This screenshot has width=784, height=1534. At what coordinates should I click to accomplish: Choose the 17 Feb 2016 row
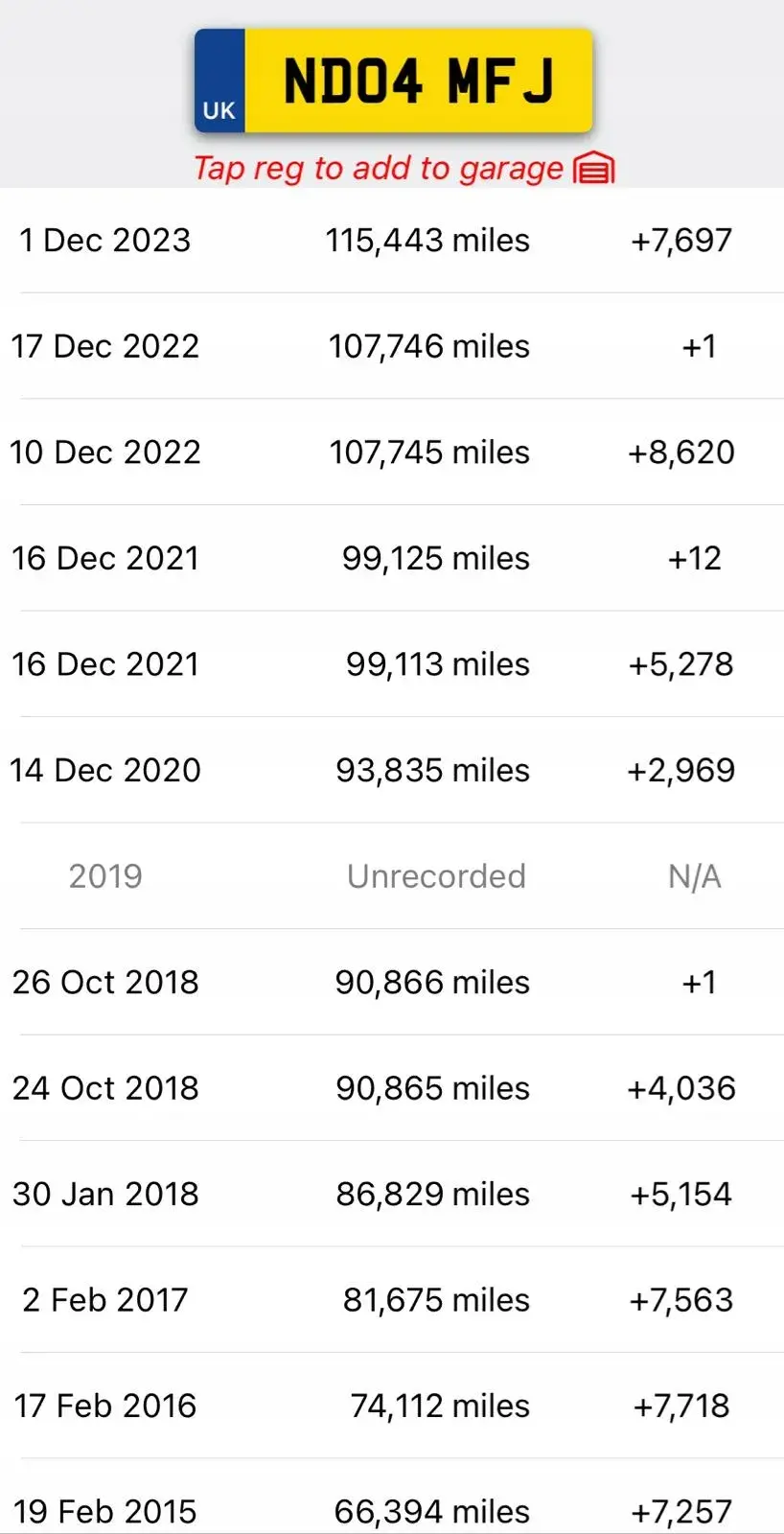tap(392, 1406)
